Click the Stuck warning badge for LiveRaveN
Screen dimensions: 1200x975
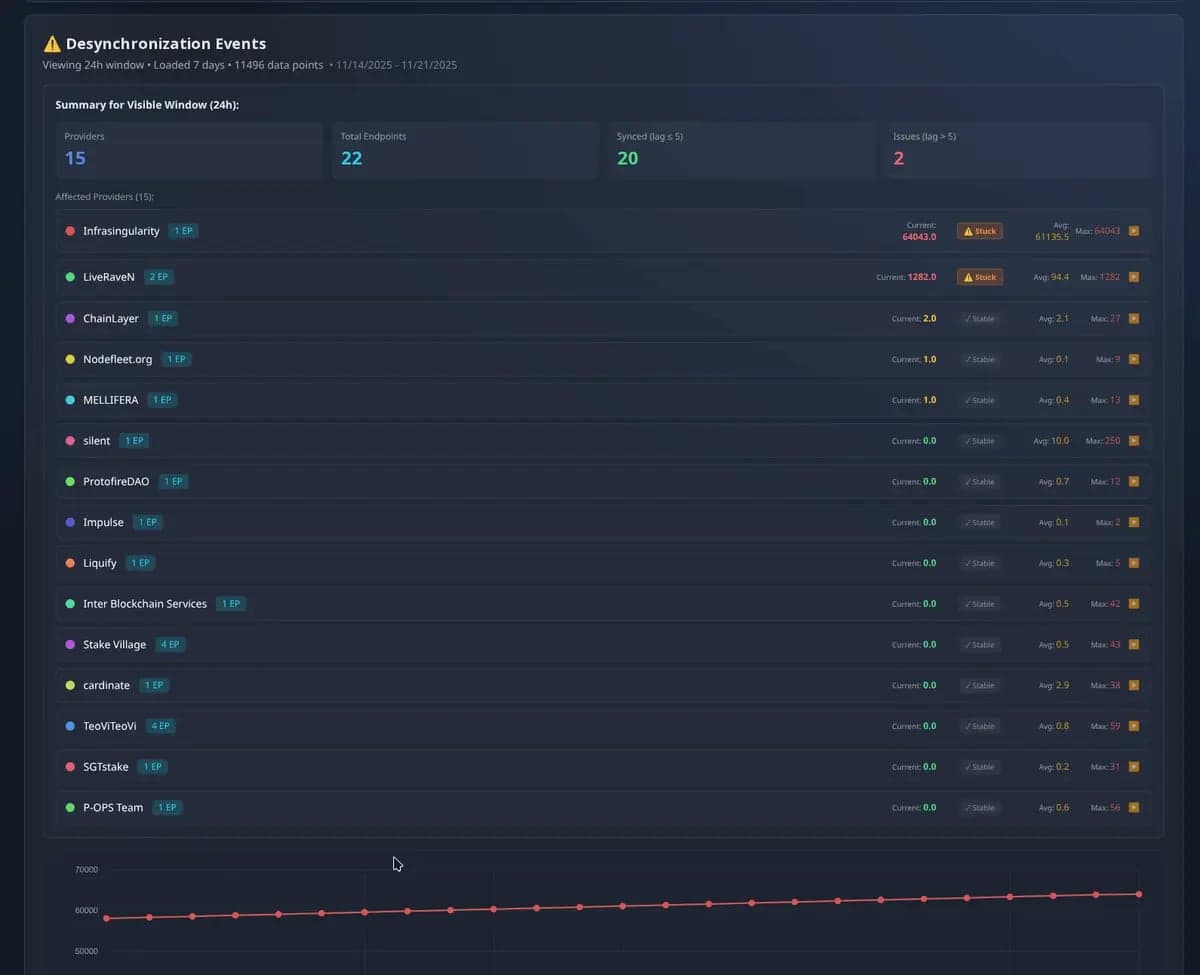(x=979, y=277)
